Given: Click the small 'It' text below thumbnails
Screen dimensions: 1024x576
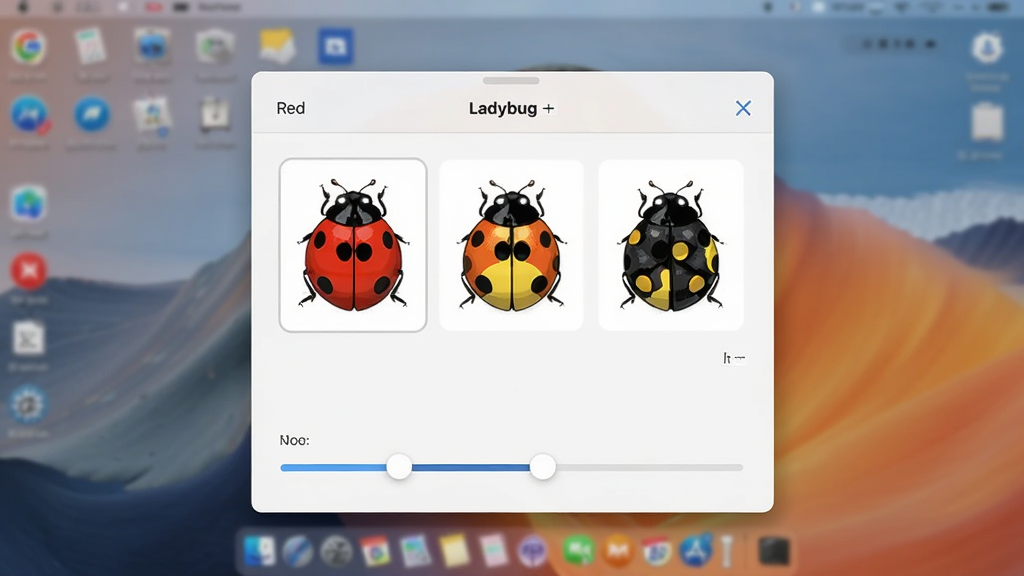Looking at the screenshot, I should (x=734, y=358).
